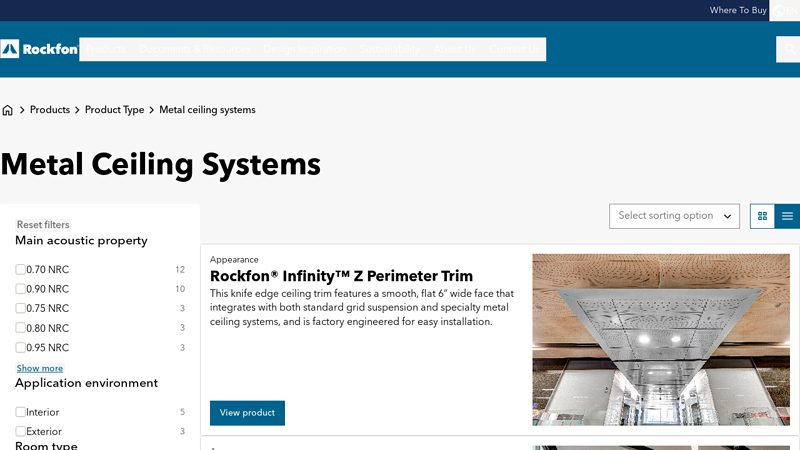Expand acoustic filters with Show more
The width and height of the screenshot is (800, 450).
click(40, 368)
